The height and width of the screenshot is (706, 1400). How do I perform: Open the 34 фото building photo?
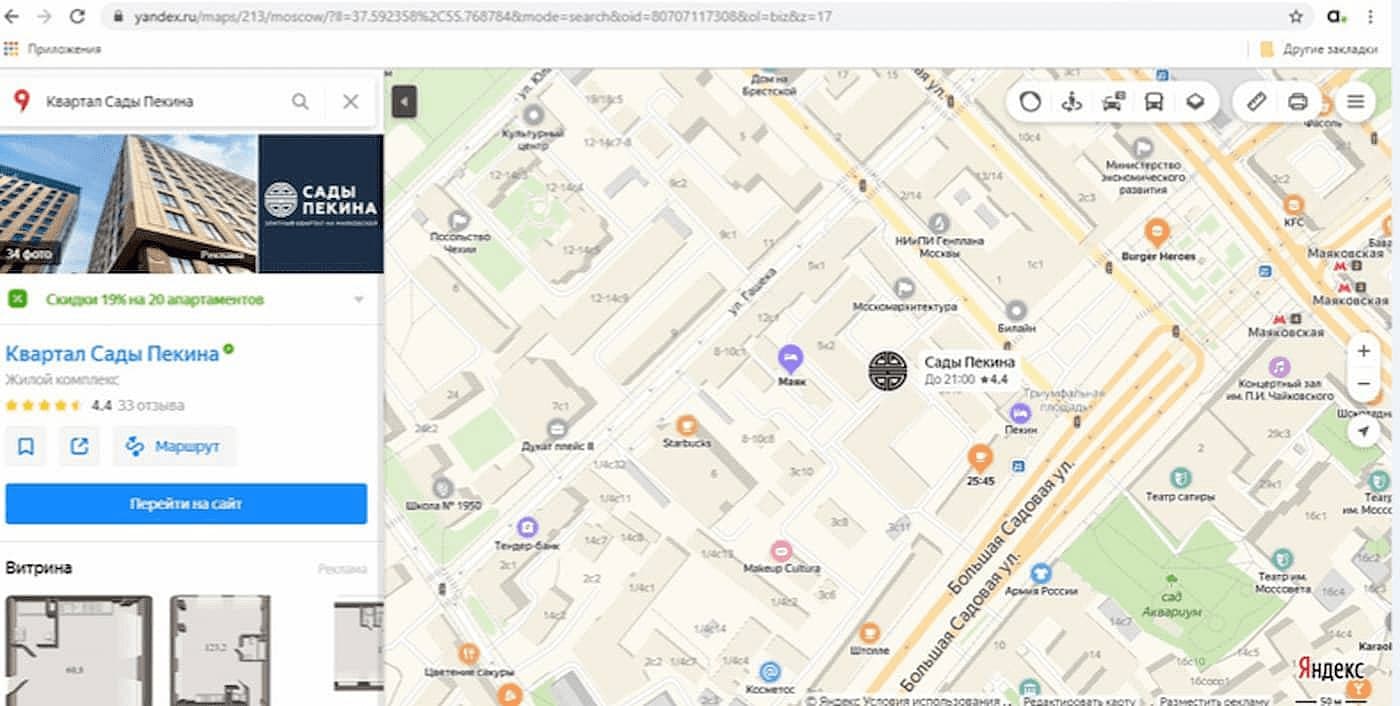tap(128, 204)
